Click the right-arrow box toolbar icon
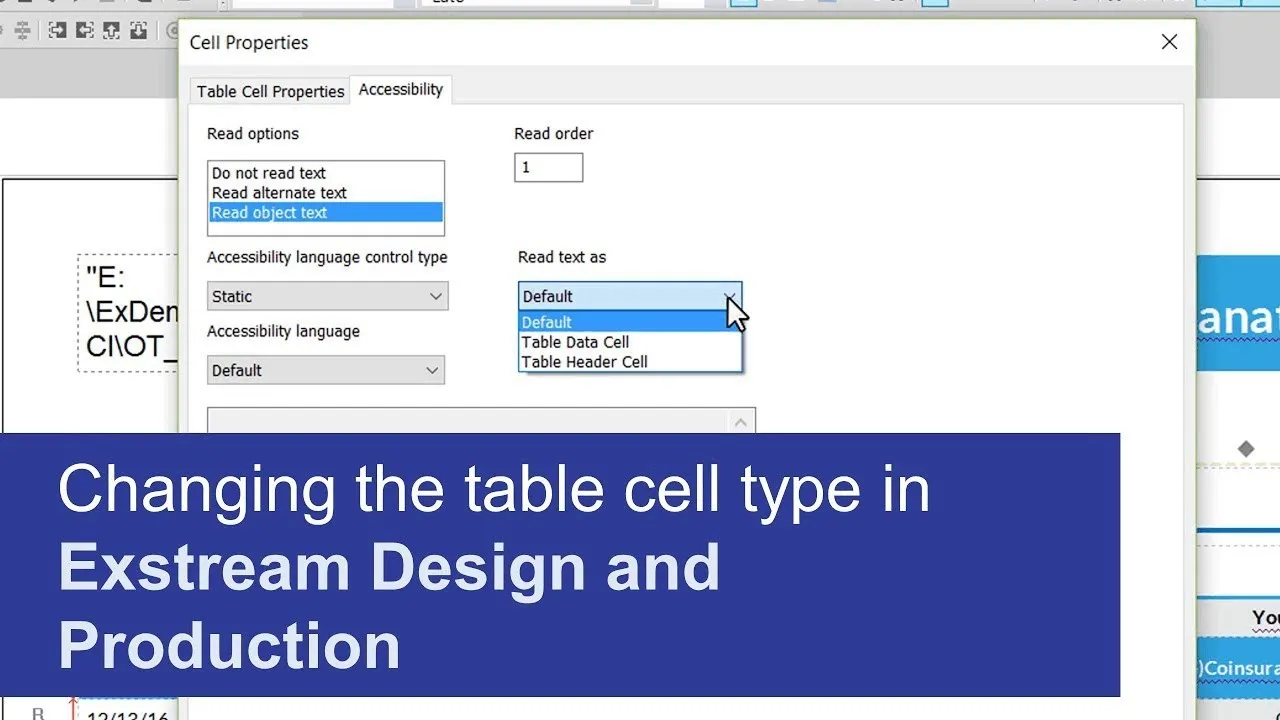This screenshot has width=1280, height=720. [x=58, y=30]
